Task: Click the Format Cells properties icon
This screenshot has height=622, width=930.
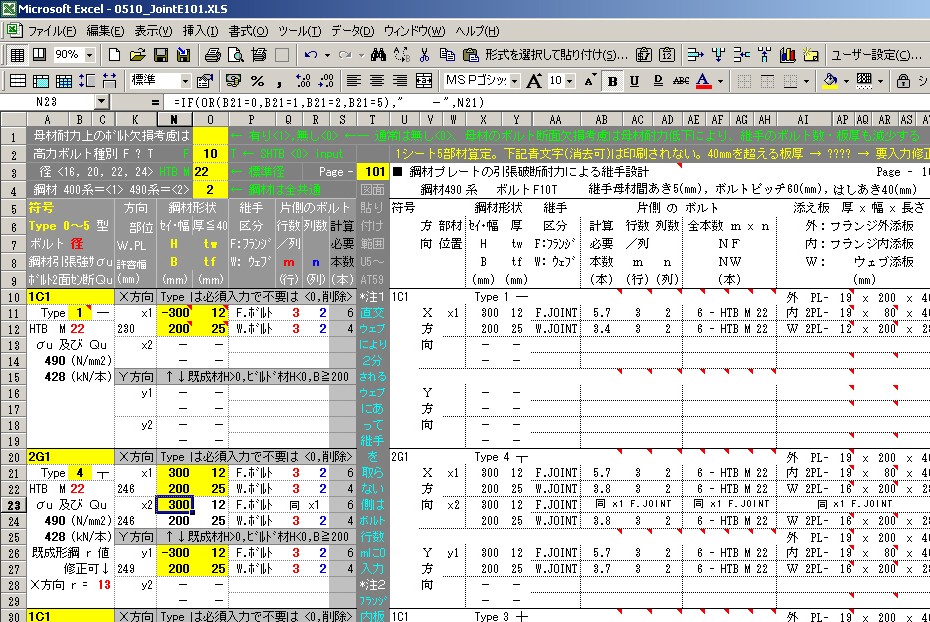Action: [205, 81]
